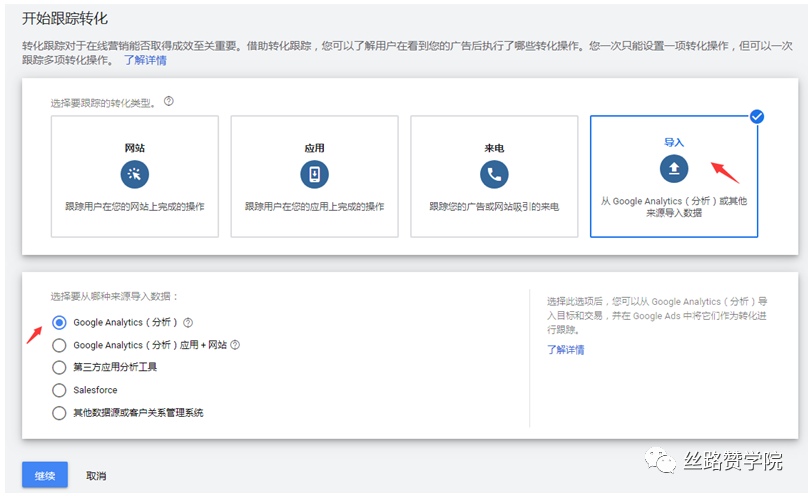Image resolution: width=808 pixels, height=496 pixels.
Task: Click the 第三方应用分析工具 option label
Action: pyautogui.click(x=115, y=367)
